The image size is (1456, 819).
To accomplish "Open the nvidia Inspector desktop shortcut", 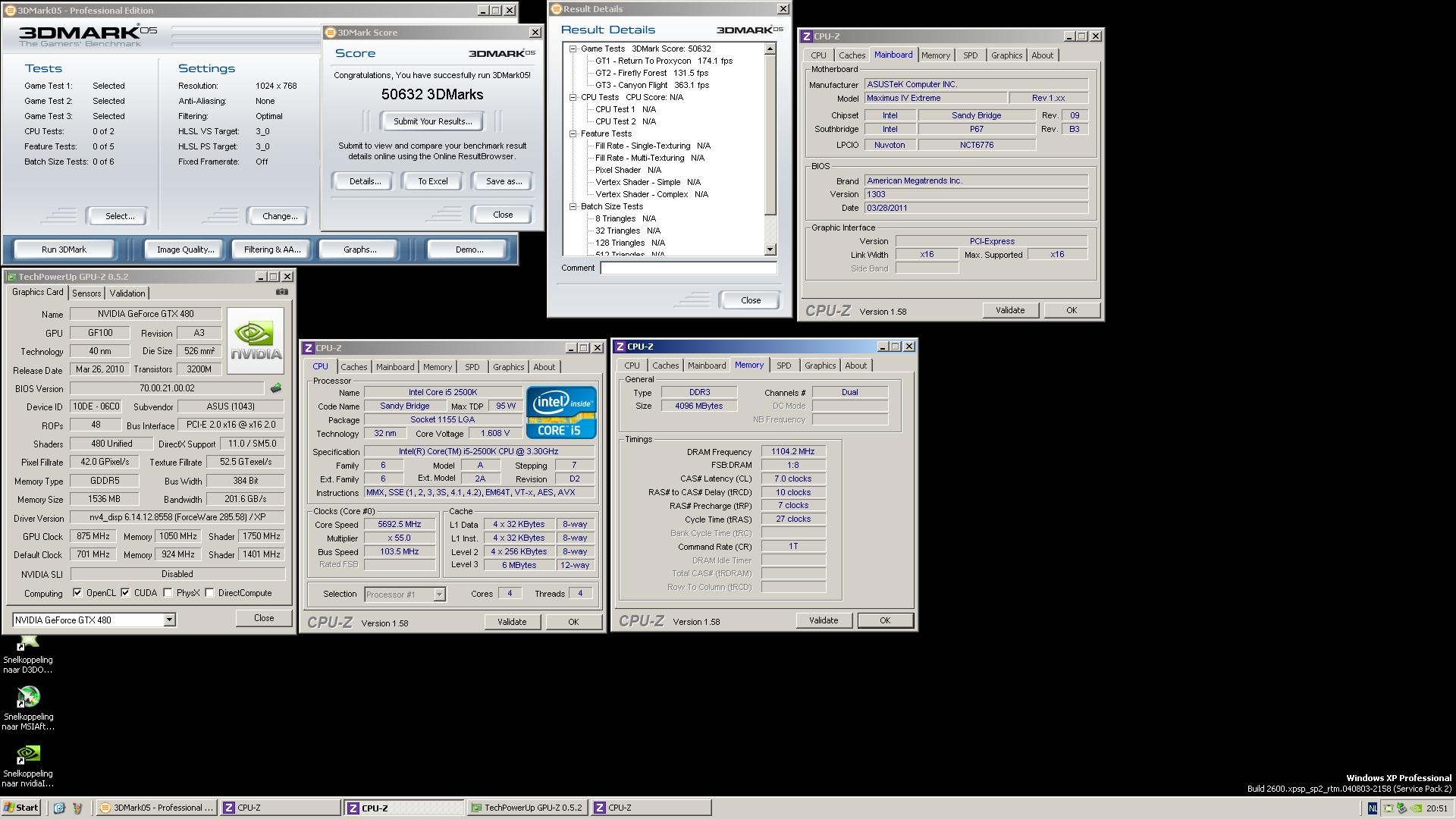I will pos(28,754).
